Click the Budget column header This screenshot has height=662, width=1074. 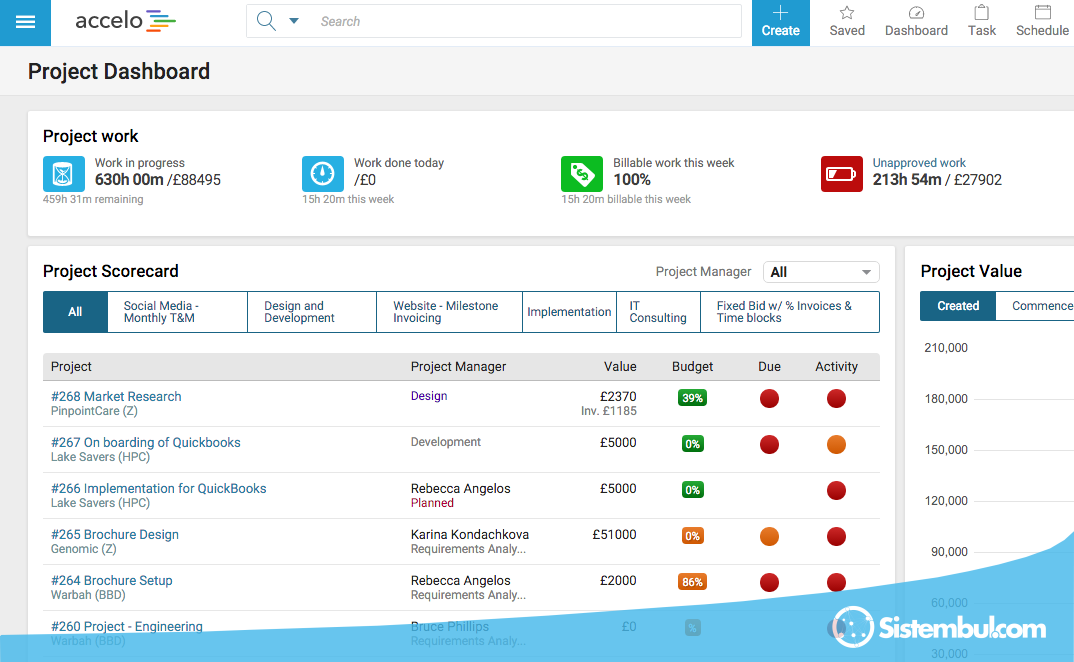692,367
